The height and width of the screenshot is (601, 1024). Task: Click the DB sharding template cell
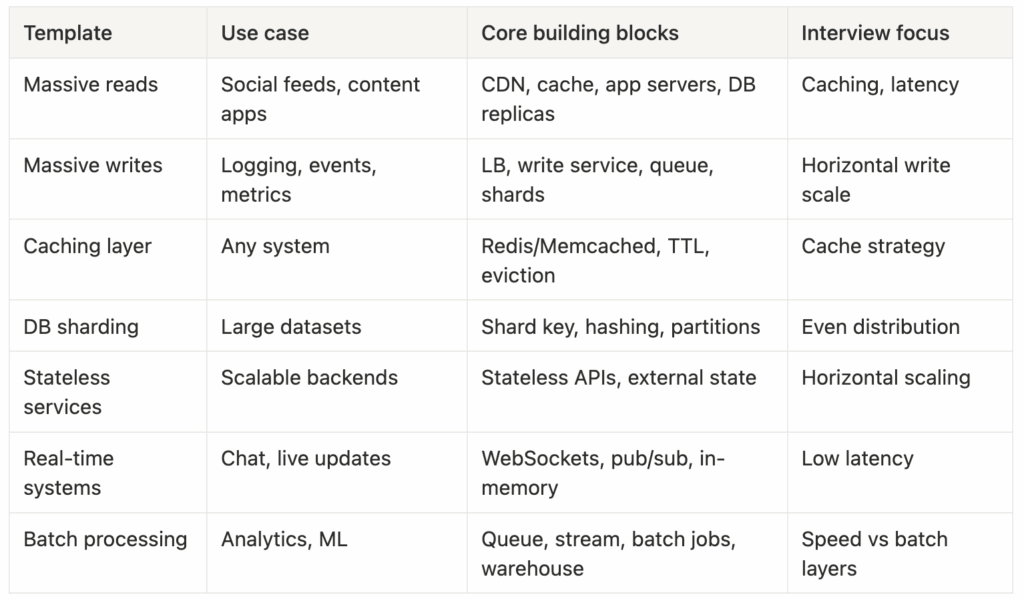pos(81,327)
